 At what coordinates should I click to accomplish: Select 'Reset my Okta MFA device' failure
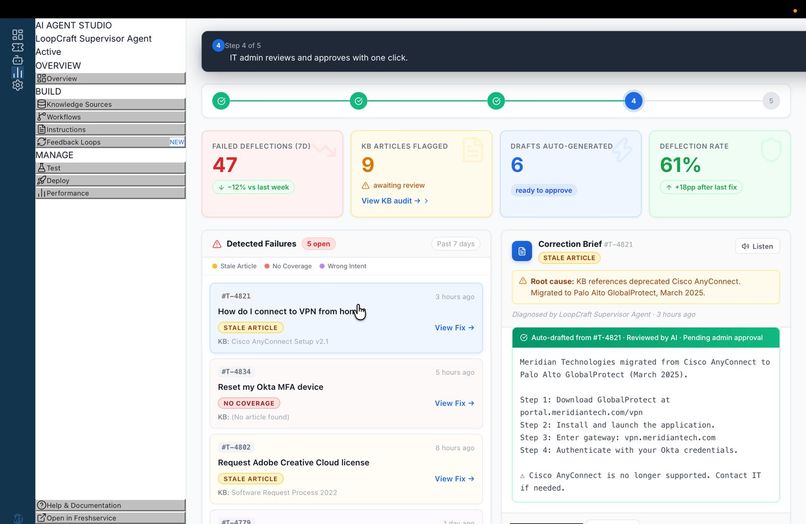tap(346, 393)
